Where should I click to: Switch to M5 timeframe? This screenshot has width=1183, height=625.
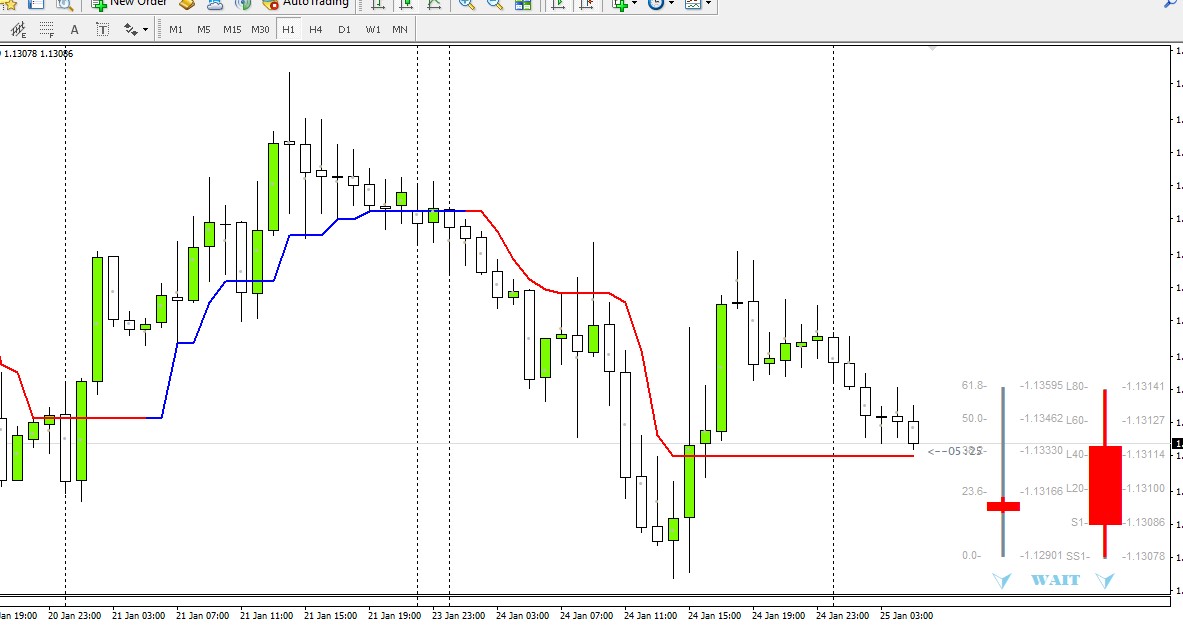pos(204,29)
